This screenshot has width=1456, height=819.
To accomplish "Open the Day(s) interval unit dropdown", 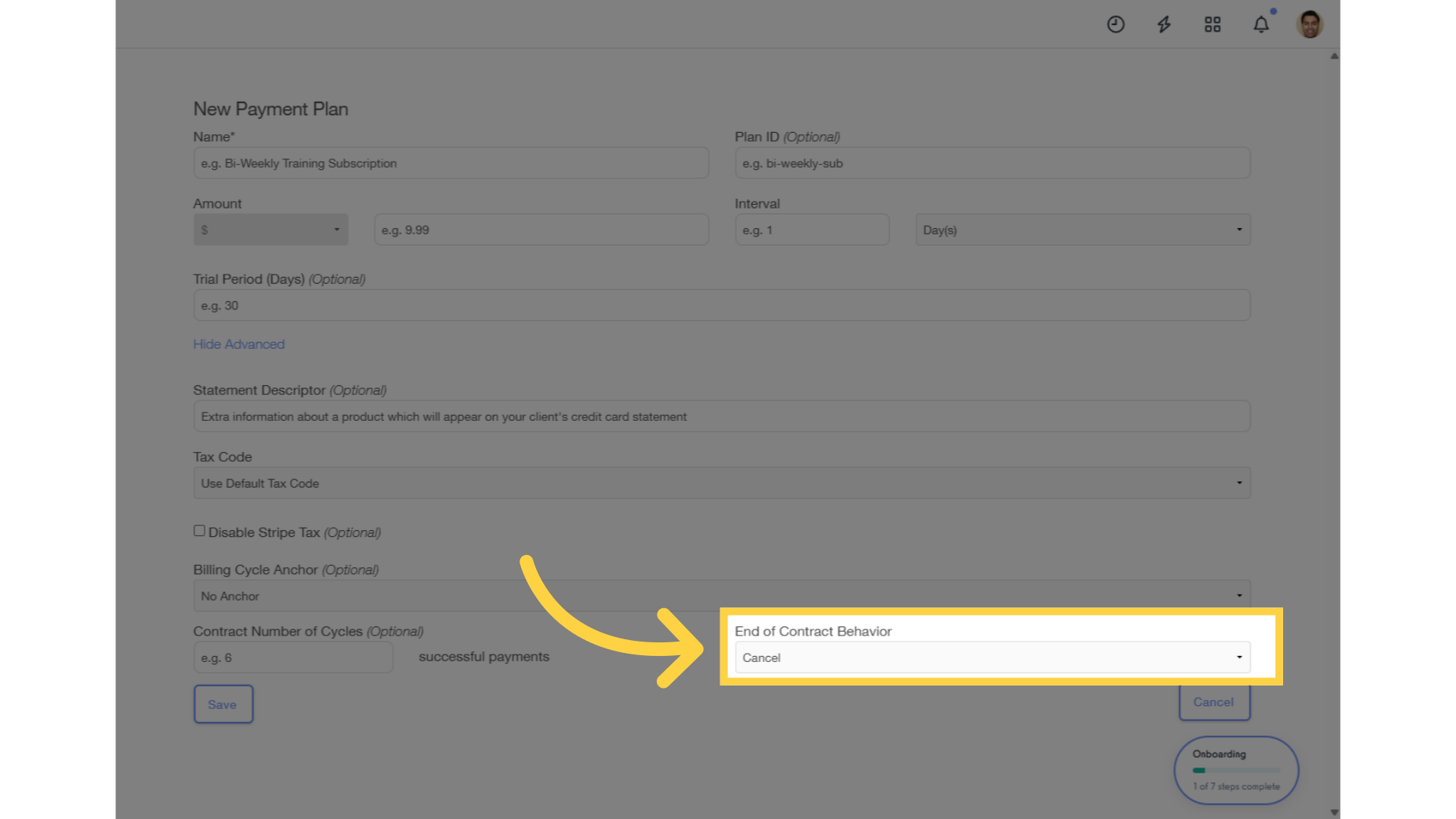I will click(x=1083, y=230).
